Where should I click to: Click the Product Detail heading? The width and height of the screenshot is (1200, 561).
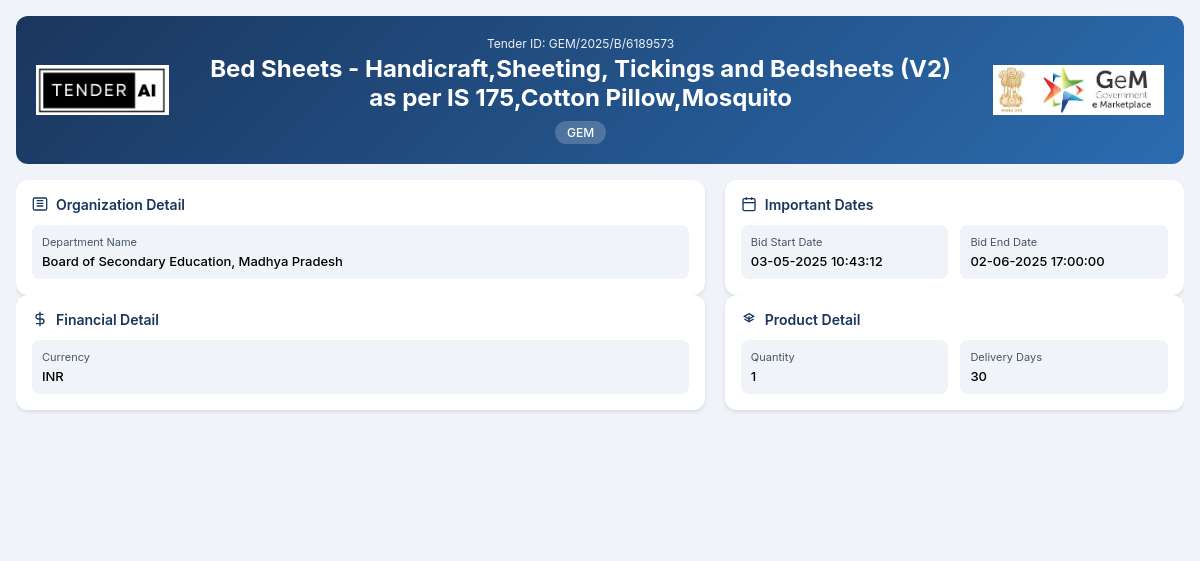[812, 320]
